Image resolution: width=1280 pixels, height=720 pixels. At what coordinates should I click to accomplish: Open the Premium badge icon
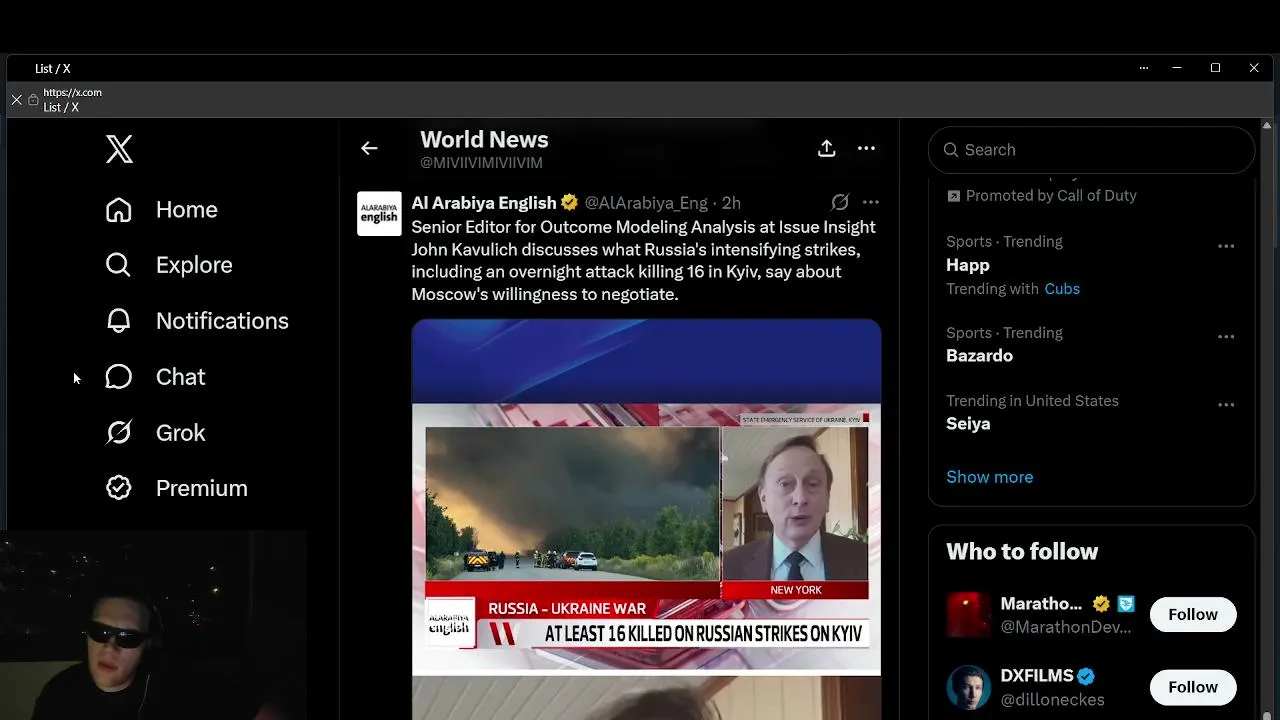[119, 488]
